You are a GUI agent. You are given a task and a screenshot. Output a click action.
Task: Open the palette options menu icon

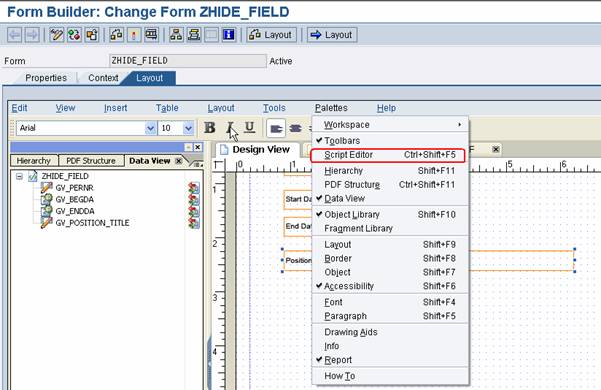tap(197, 164)
